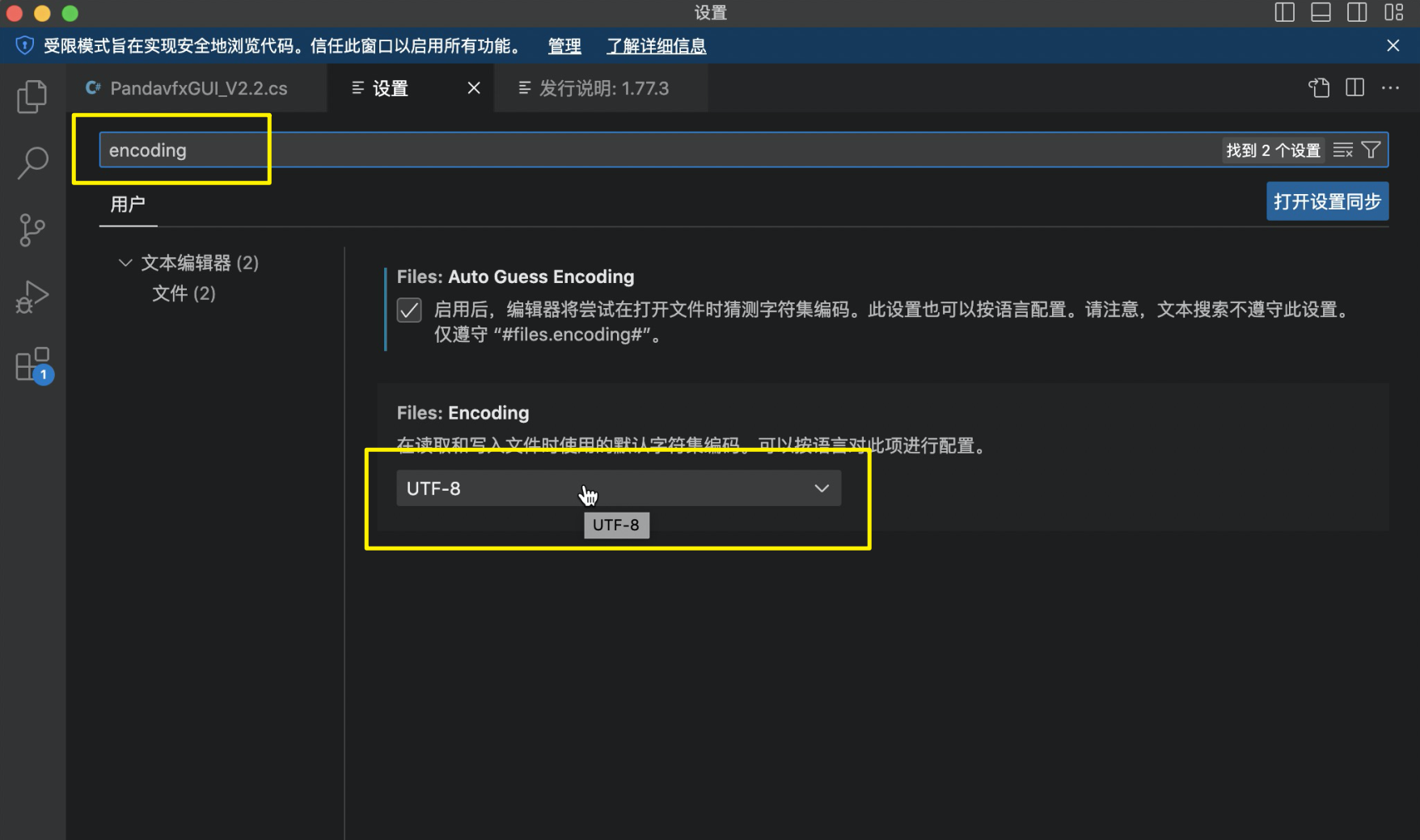Open the Files: Encoding UTF-8 dropdown
The width and height of the screenshot is (1420, 840).
tap(619, 488)
